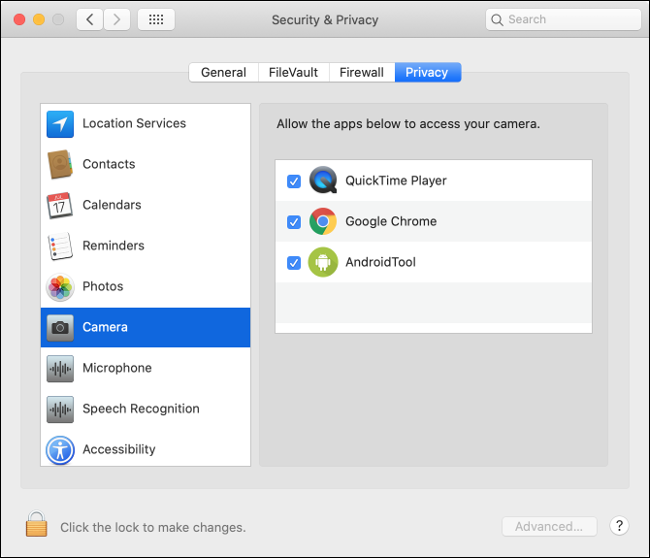This screenshot has width=650, height=558.
Task: Select the Reminders label in sidebar
Action: click(x=114, y=245)
